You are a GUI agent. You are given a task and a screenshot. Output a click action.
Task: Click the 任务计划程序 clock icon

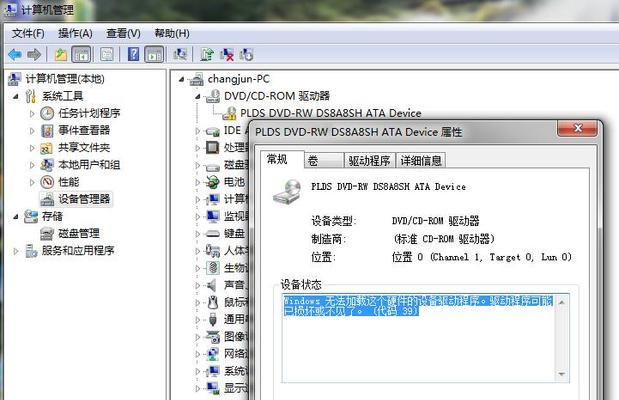47,113
